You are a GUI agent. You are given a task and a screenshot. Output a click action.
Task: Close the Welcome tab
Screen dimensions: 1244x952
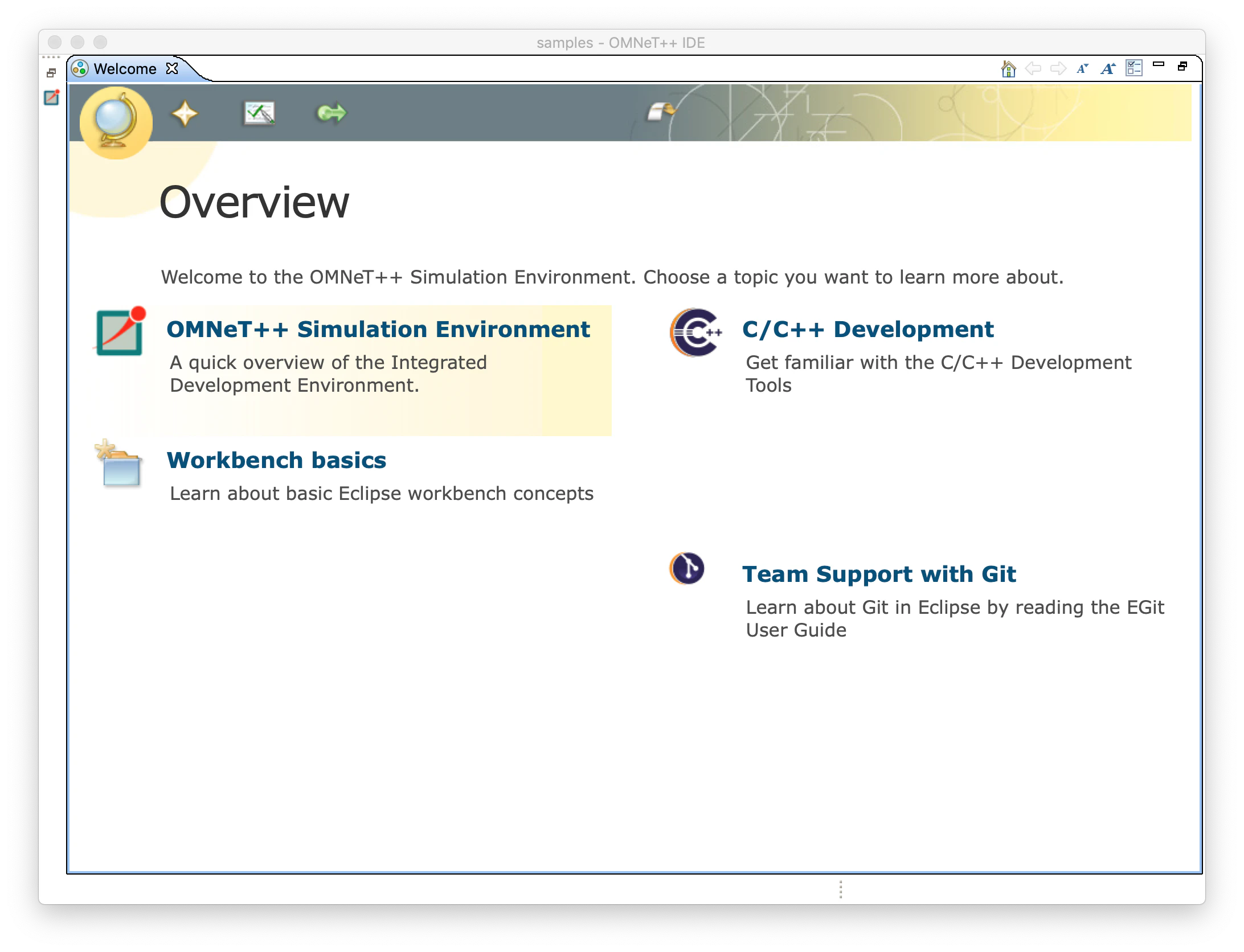click(x=172, y=68)
